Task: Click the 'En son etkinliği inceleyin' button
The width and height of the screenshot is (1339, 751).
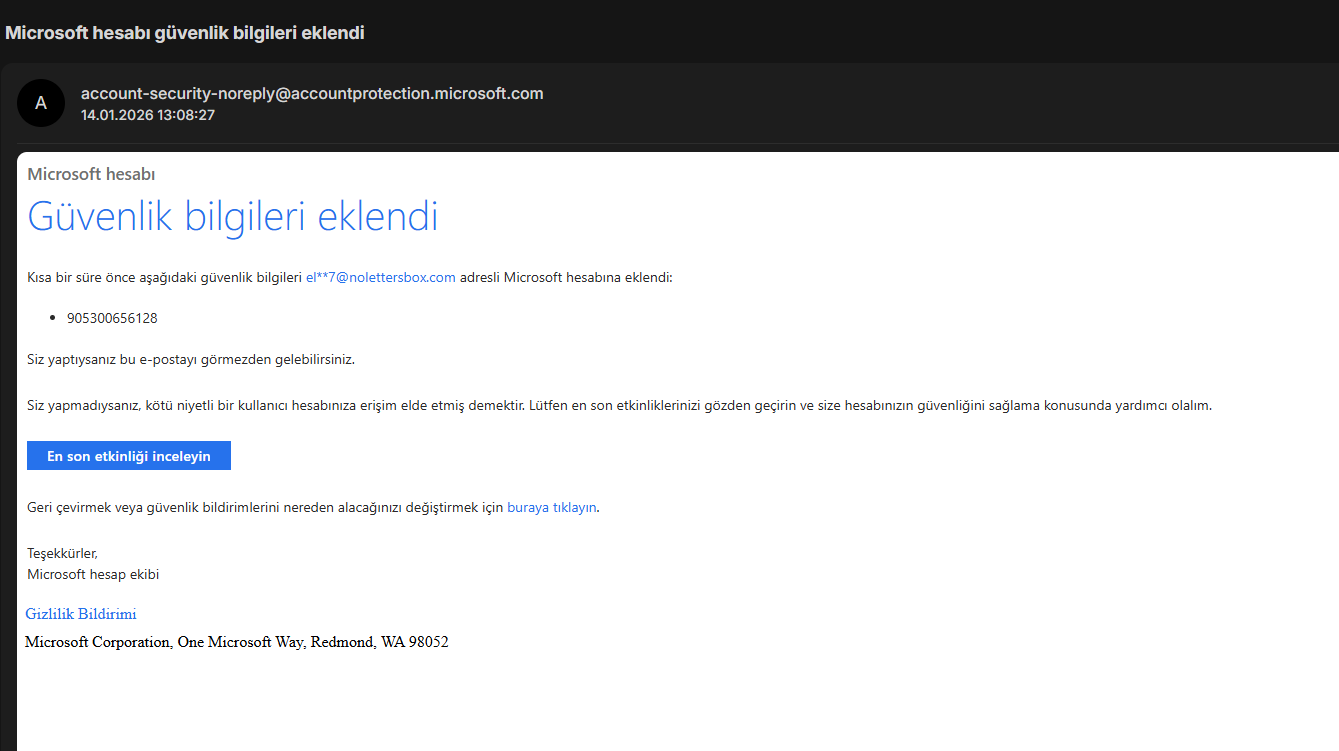Action: pyautogui.click(x=129, y=455)
